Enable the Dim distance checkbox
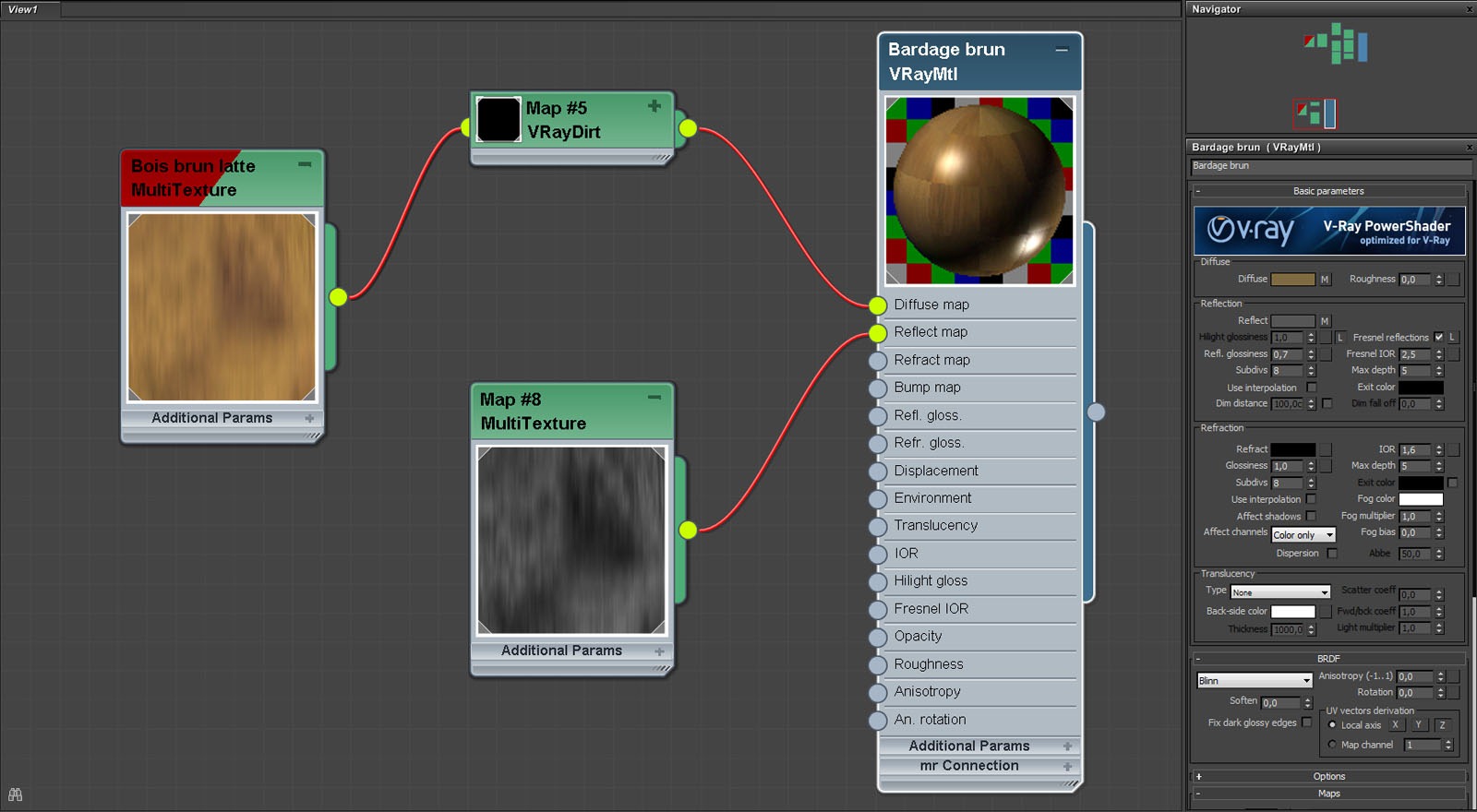This screenshot has height=812, width=1477. [1327, 403]
